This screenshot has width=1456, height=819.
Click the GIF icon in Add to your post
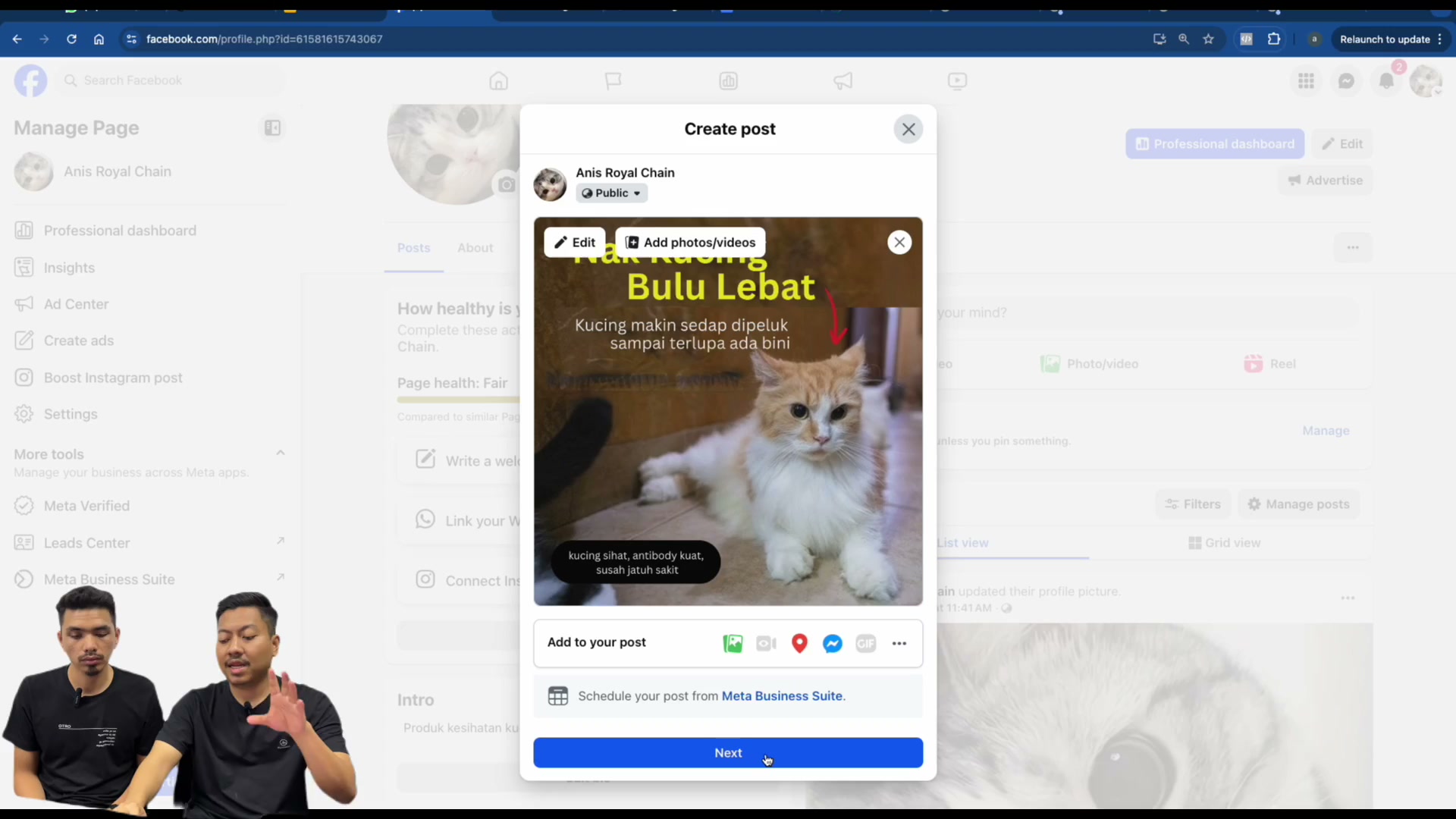866,643
